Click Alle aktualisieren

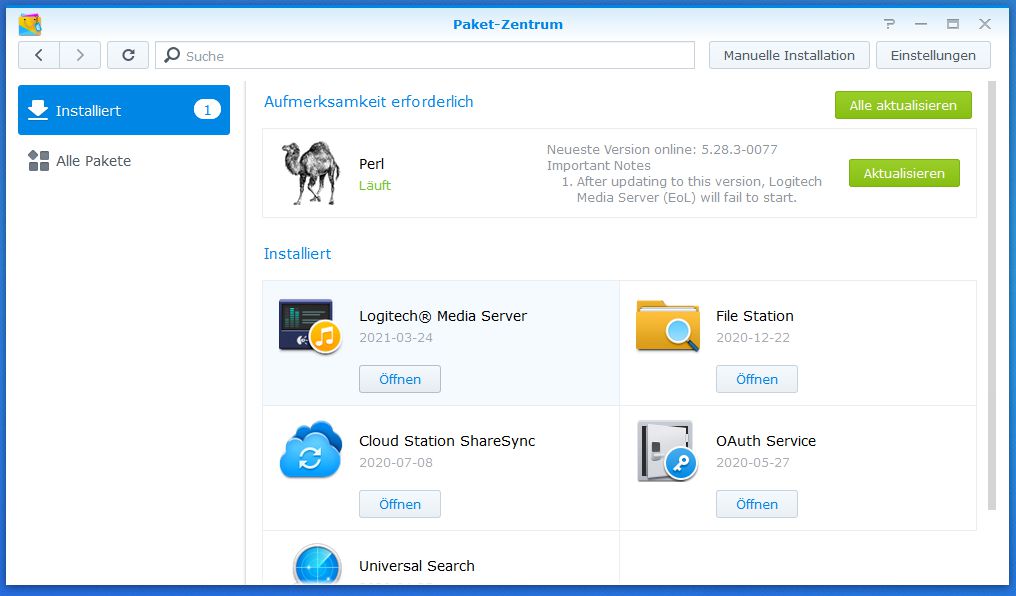[x=903, y=105]
